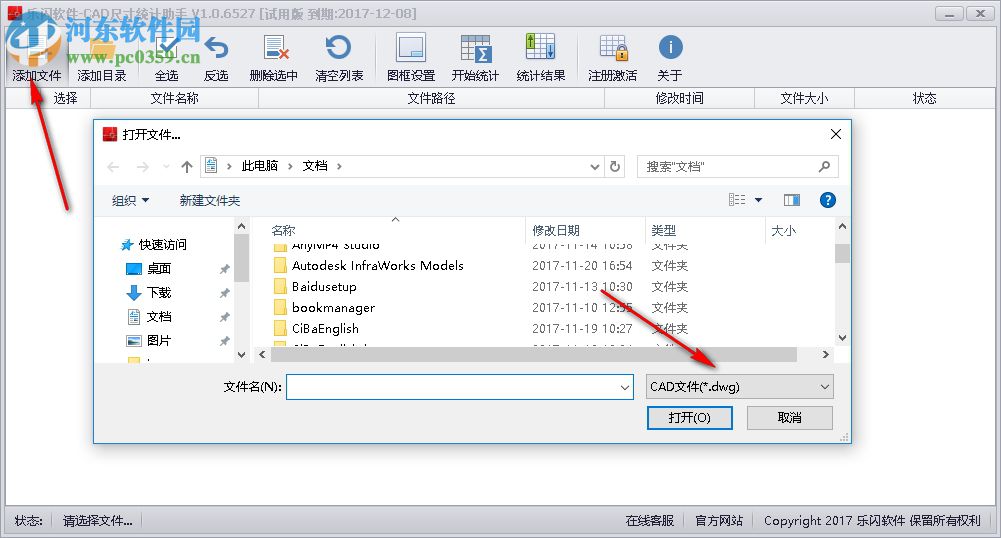Close the 打开文件 dialog
Image resolution: width=1001 pixels, height=538 pixels.
click(836, 134)
